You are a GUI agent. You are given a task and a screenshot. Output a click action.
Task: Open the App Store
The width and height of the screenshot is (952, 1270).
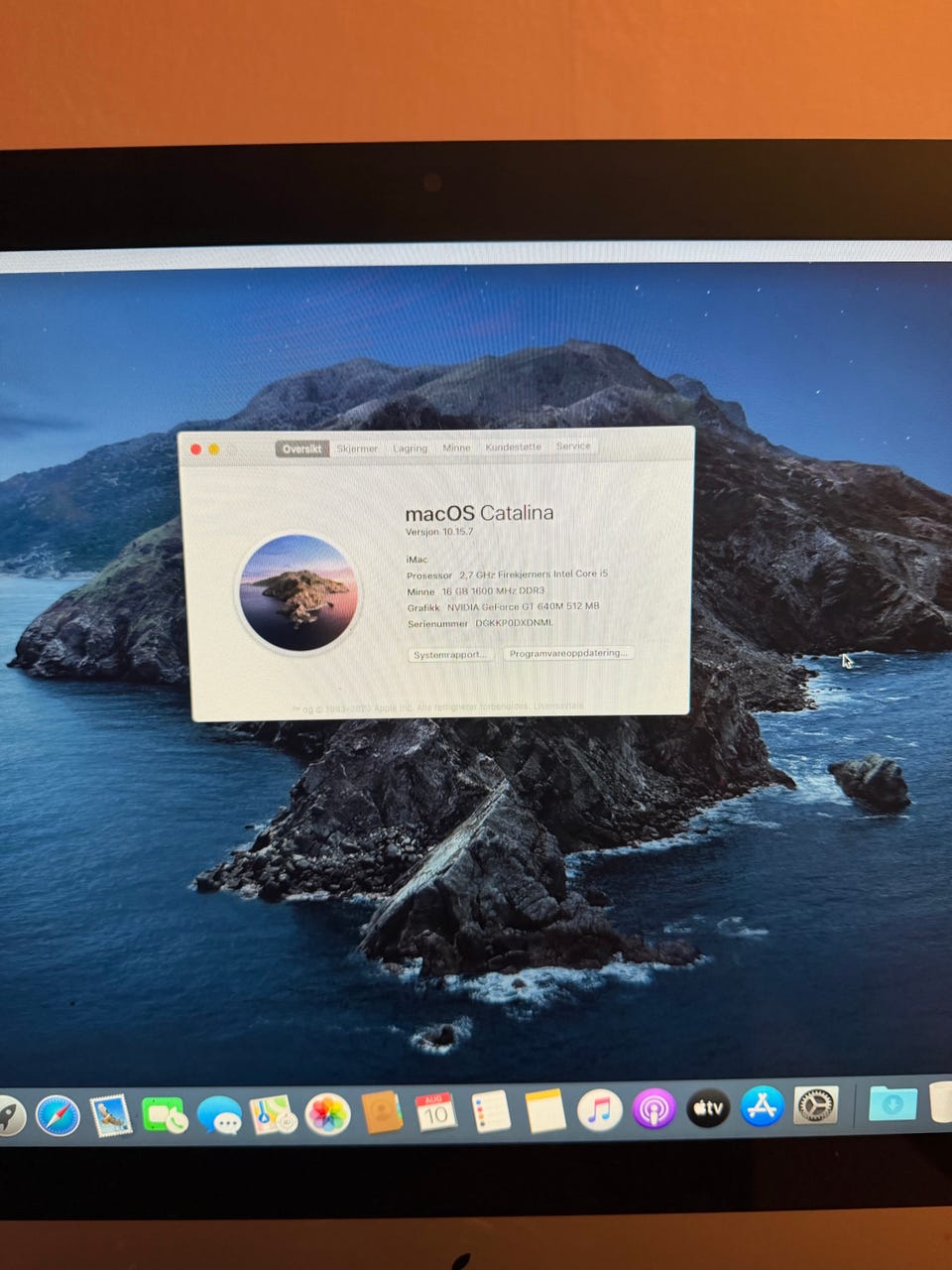762,1106
